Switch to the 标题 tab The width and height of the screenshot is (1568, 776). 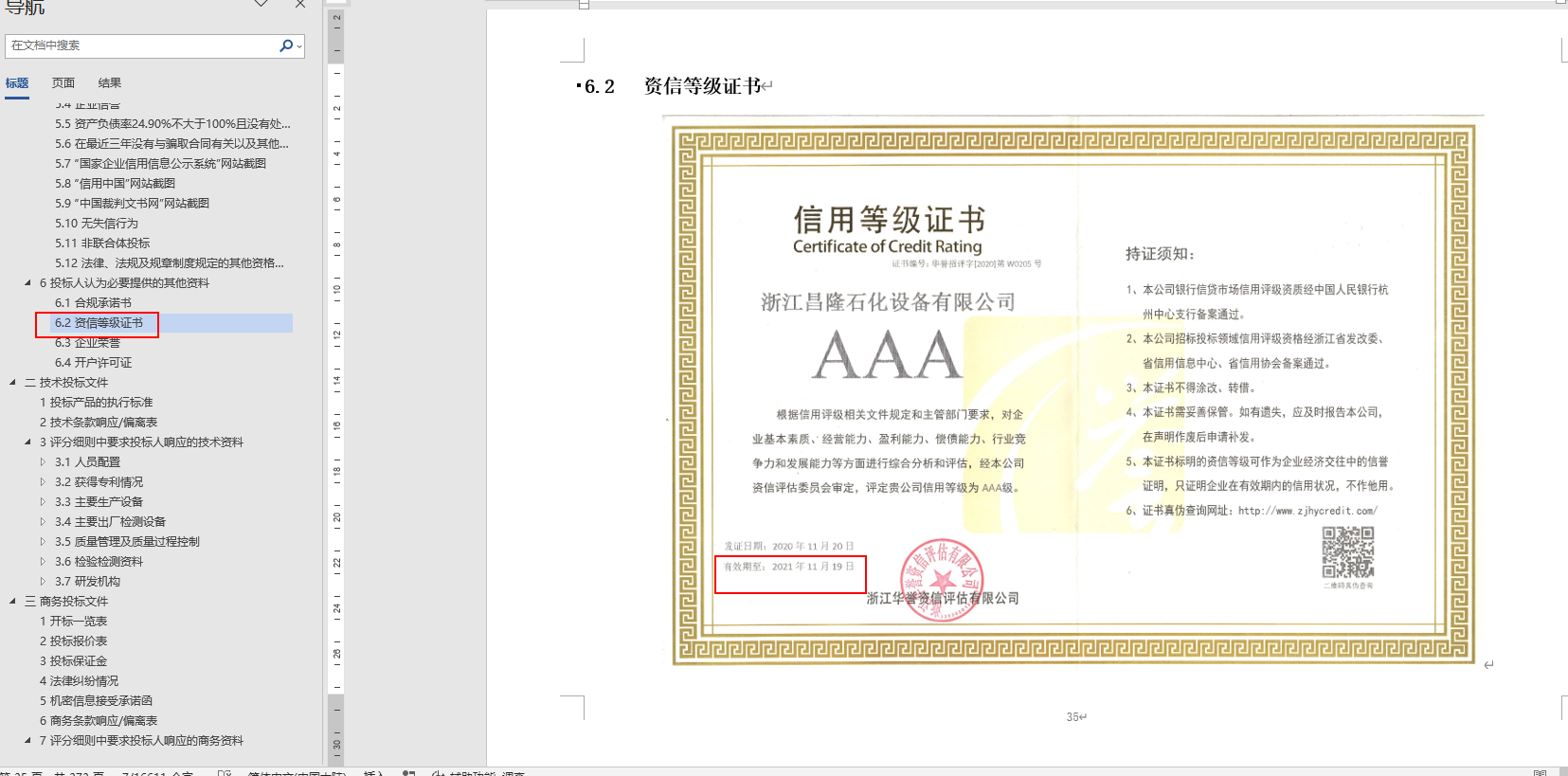pos(17,83)
